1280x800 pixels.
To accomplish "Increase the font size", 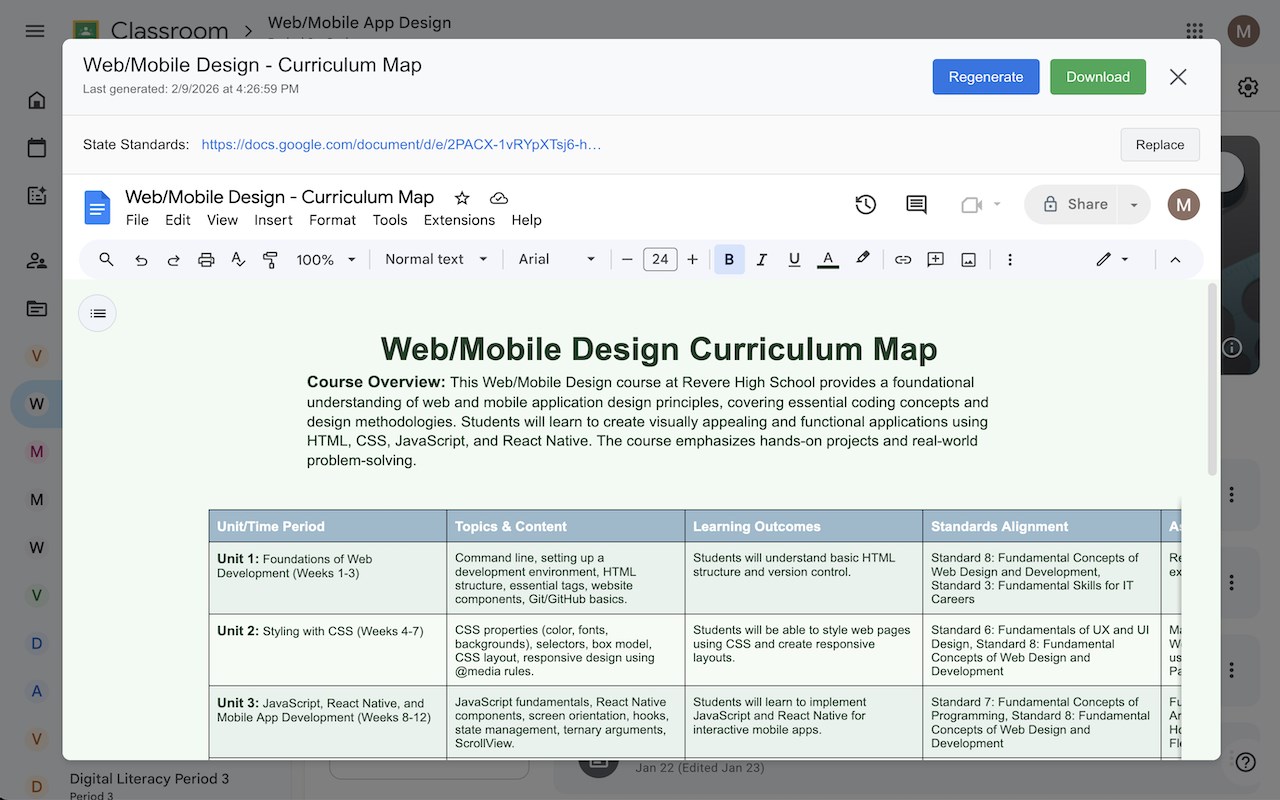I will tap(692, 259).
